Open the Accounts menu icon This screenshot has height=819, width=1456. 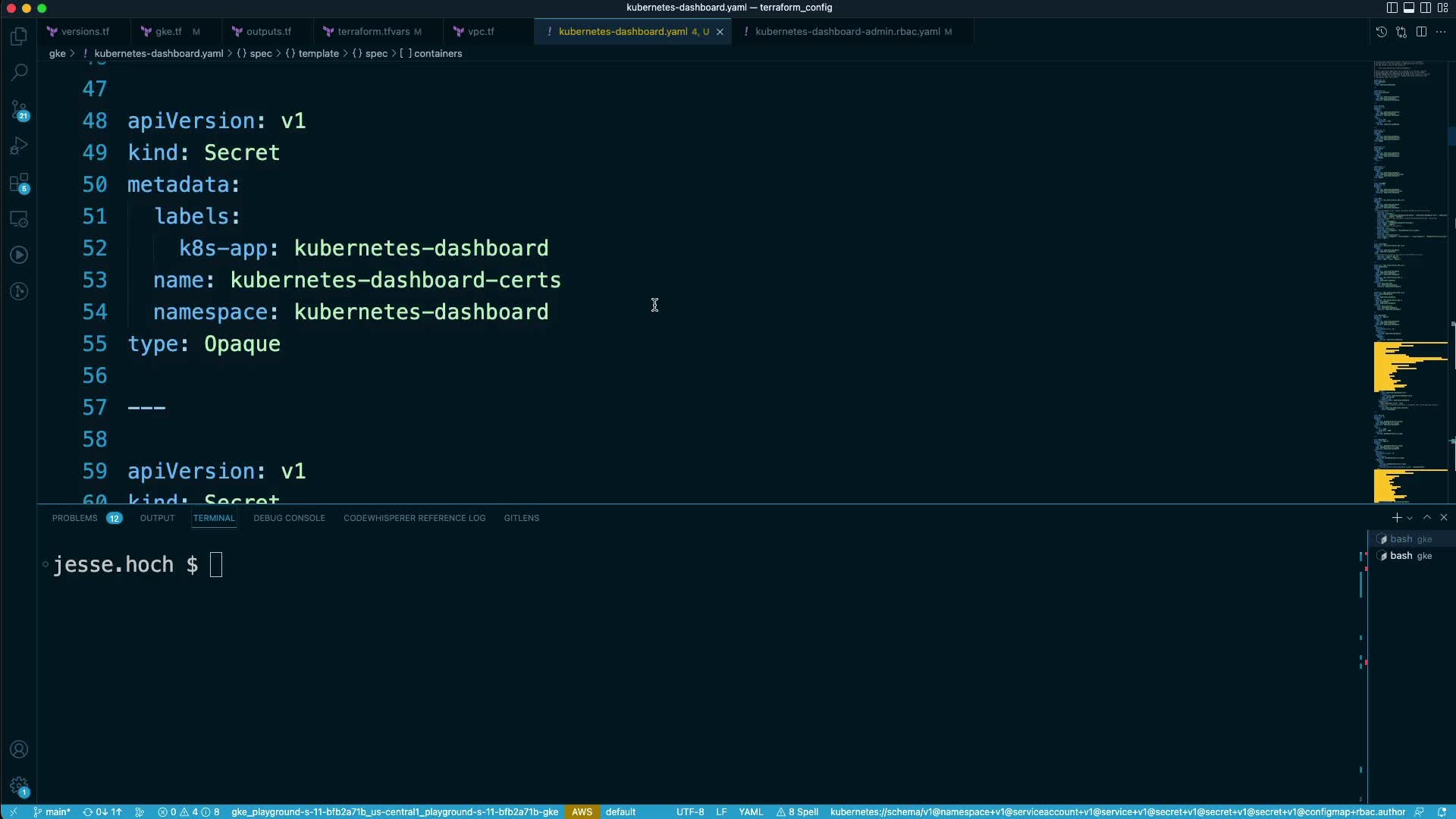20,749
